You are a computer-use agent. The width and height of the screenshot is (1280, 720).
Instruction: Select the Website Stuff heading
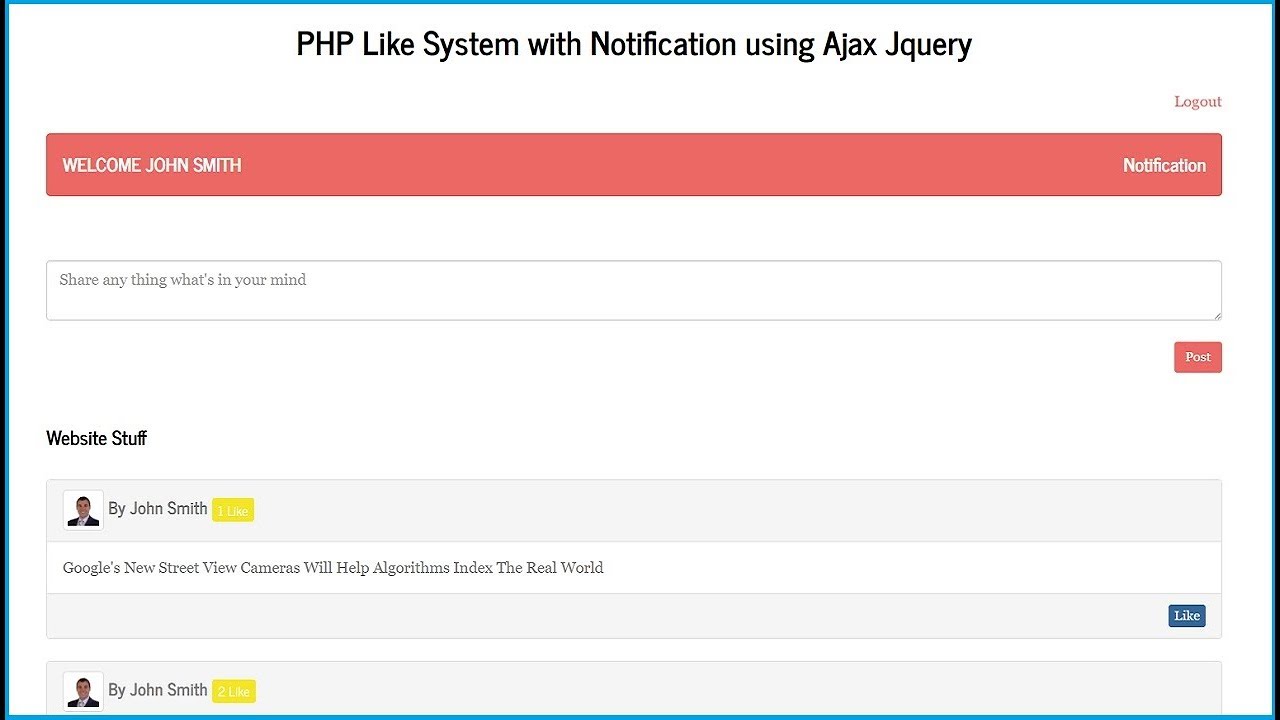pos(96,438)
